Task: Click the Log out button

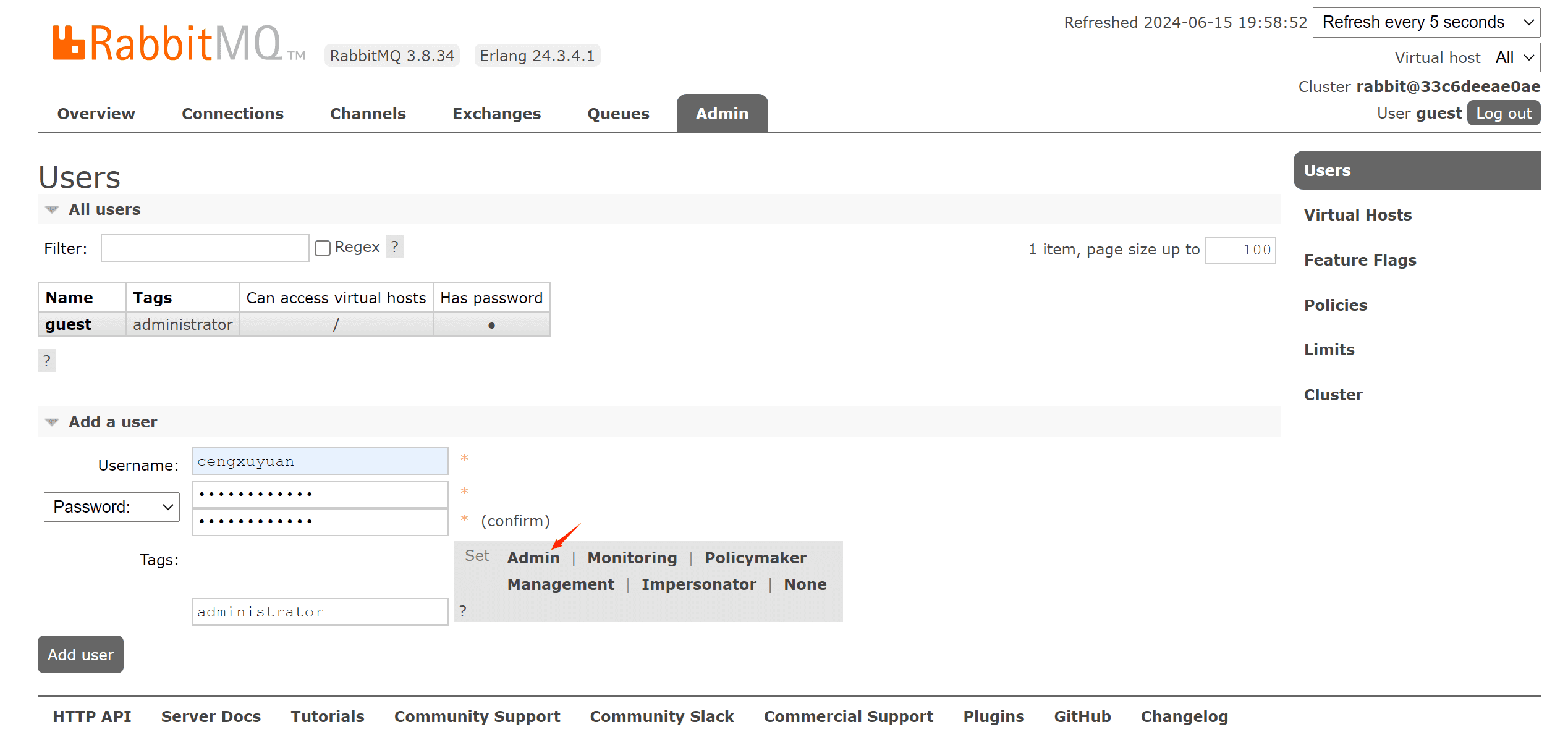Action: 1503,114
